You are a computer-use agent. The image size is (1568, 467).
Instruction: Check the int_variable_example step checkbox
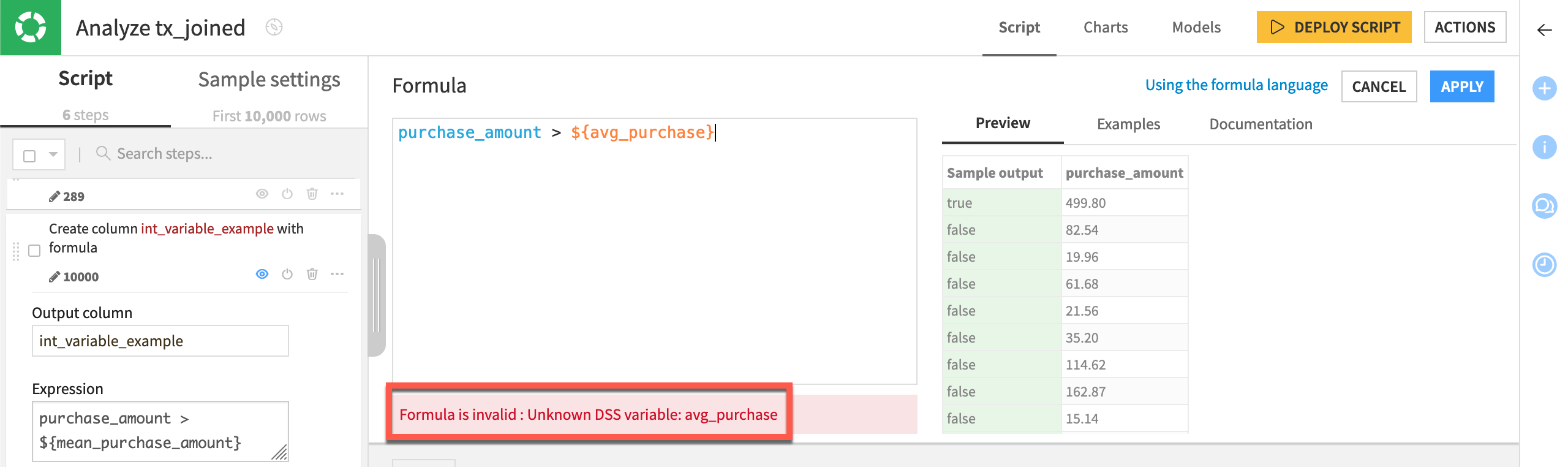(x=34, y=251)
